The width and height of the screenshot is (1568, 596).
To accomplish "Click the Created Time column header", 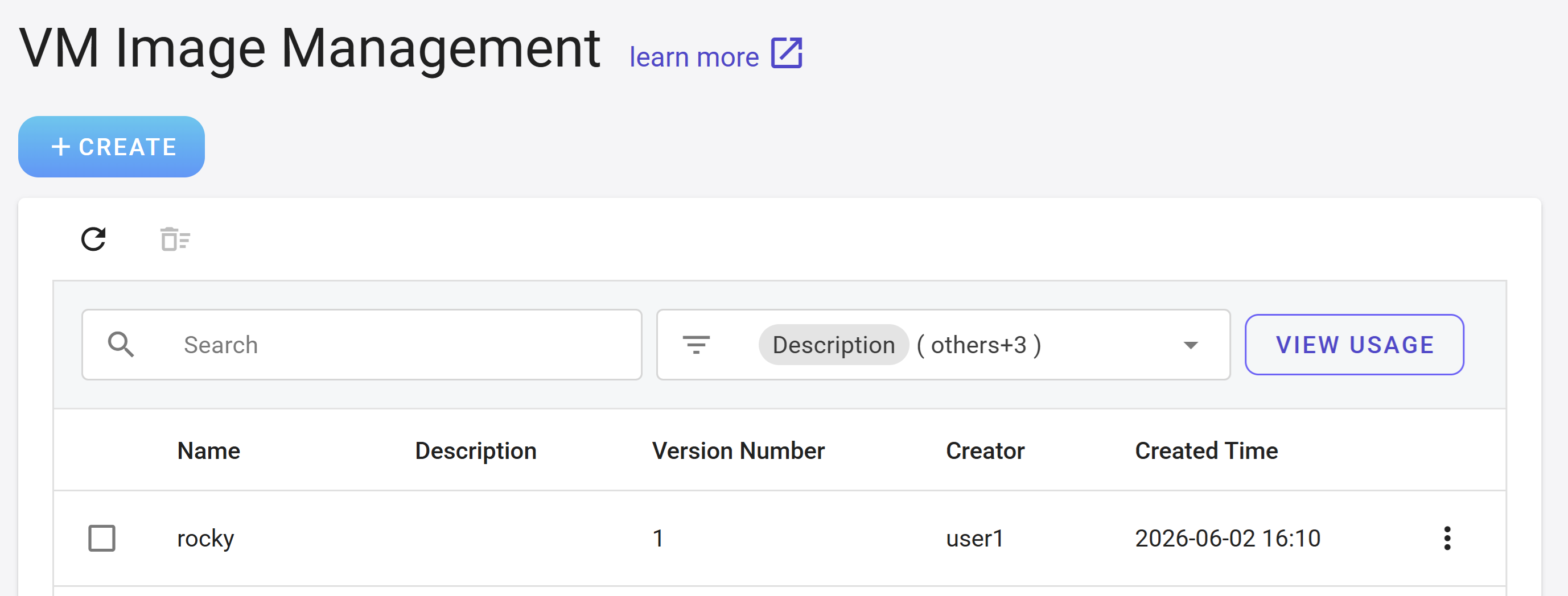I will point(1207,451).
